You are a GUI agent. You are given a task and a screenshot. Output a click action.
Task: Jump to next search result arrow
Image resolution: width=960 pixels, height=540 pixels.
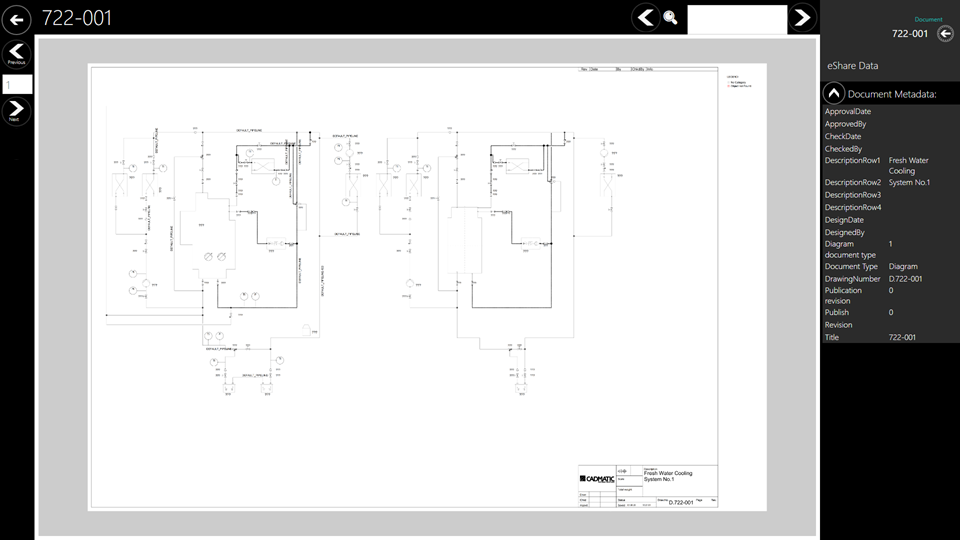[802, 18]
